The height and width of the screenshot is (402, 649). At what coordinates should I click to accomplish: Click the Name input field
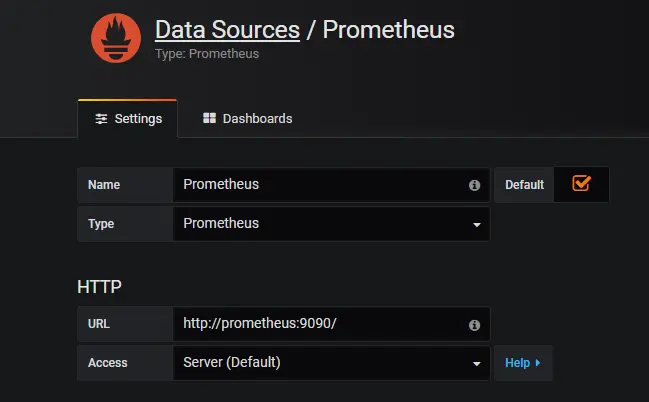coord(320,185)
